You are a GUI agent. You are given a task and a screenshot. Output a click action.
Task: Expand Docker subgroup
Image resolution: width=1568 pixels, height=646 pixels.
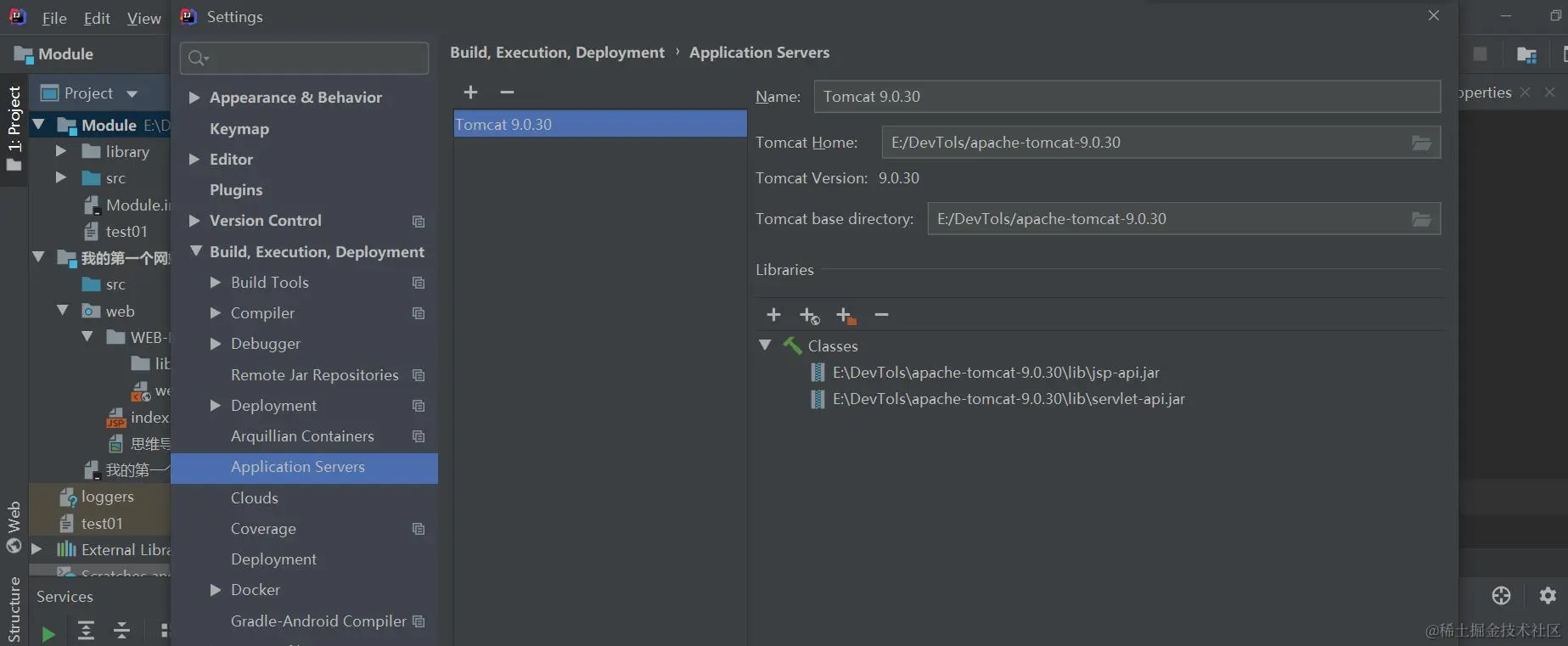click(216, 590)
